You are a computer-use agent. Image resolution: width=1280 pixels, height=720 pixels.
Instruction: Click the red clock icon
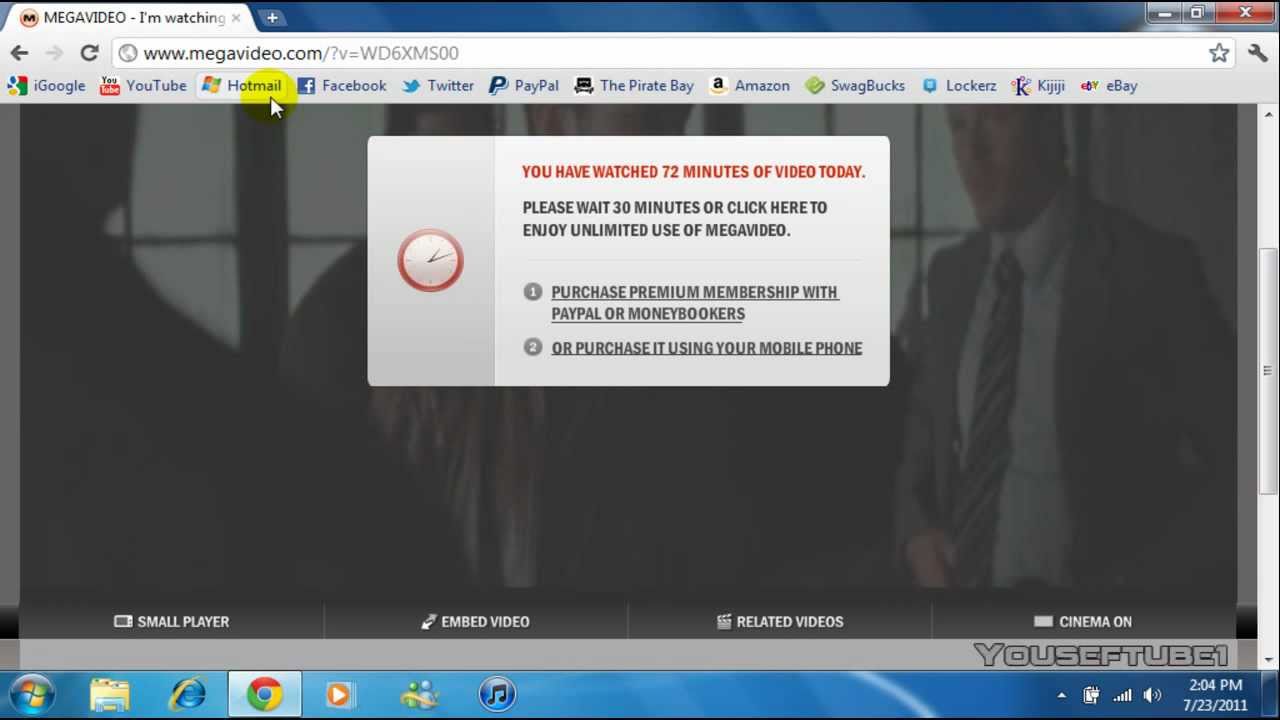point(430,261)
